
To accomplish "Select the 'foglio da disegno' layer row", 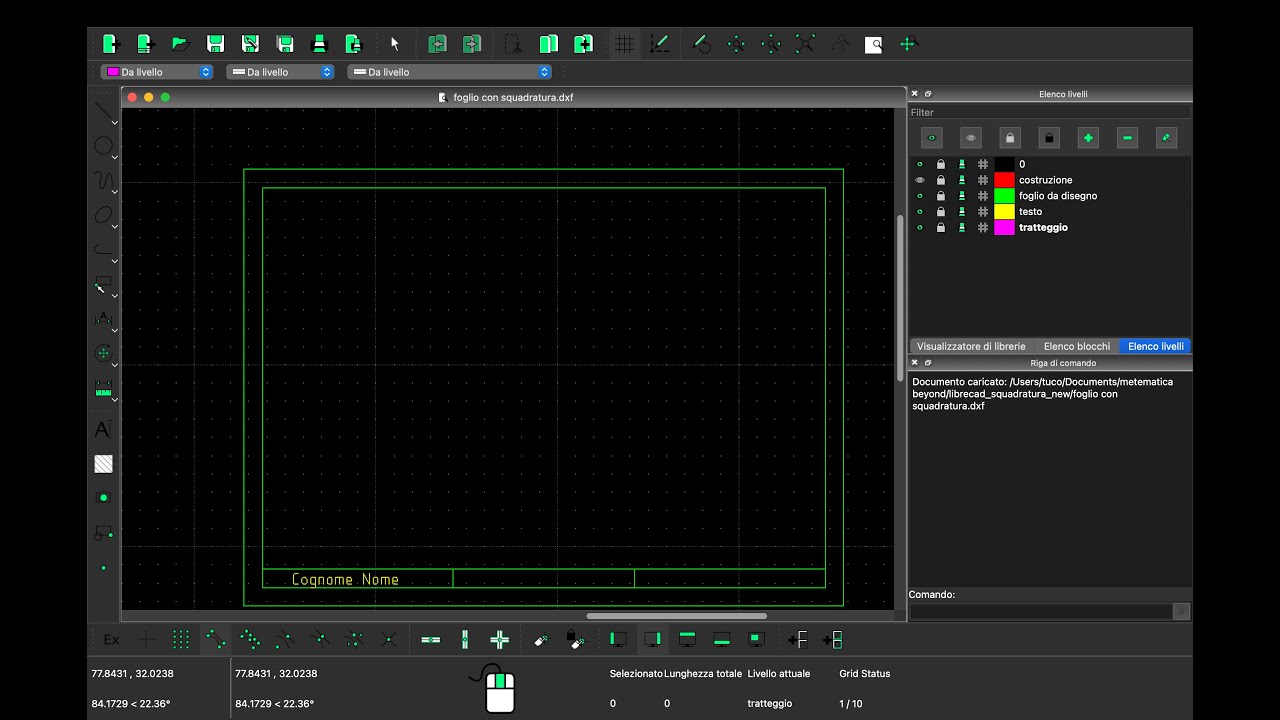I will [1050, 196].
